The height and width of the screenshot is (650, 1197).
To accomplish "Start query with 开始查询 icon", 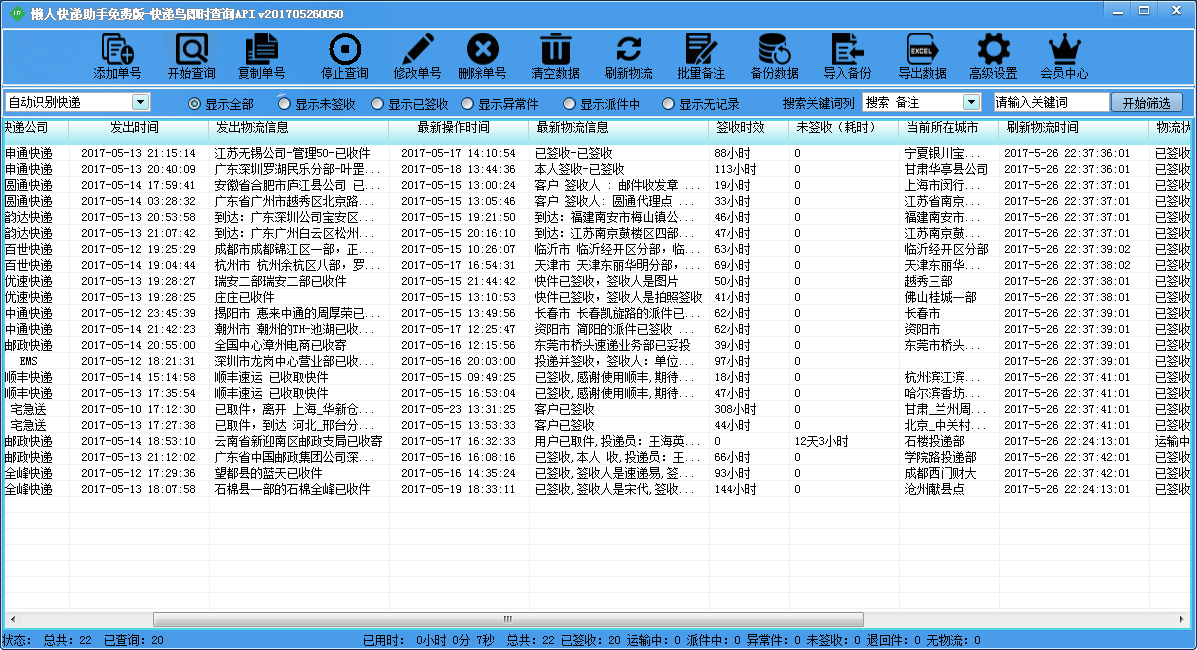I will click(x=192, y=57).
